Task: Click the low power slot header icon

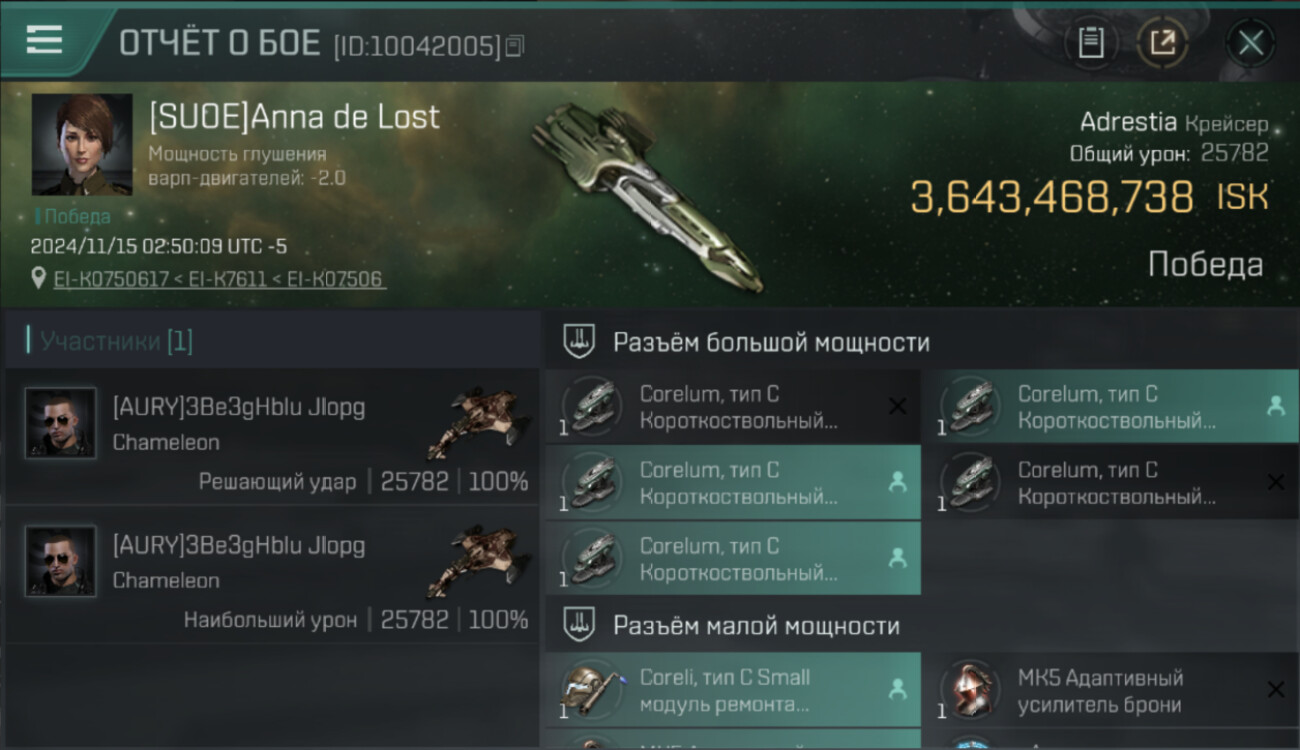Action: pos(579,626)
